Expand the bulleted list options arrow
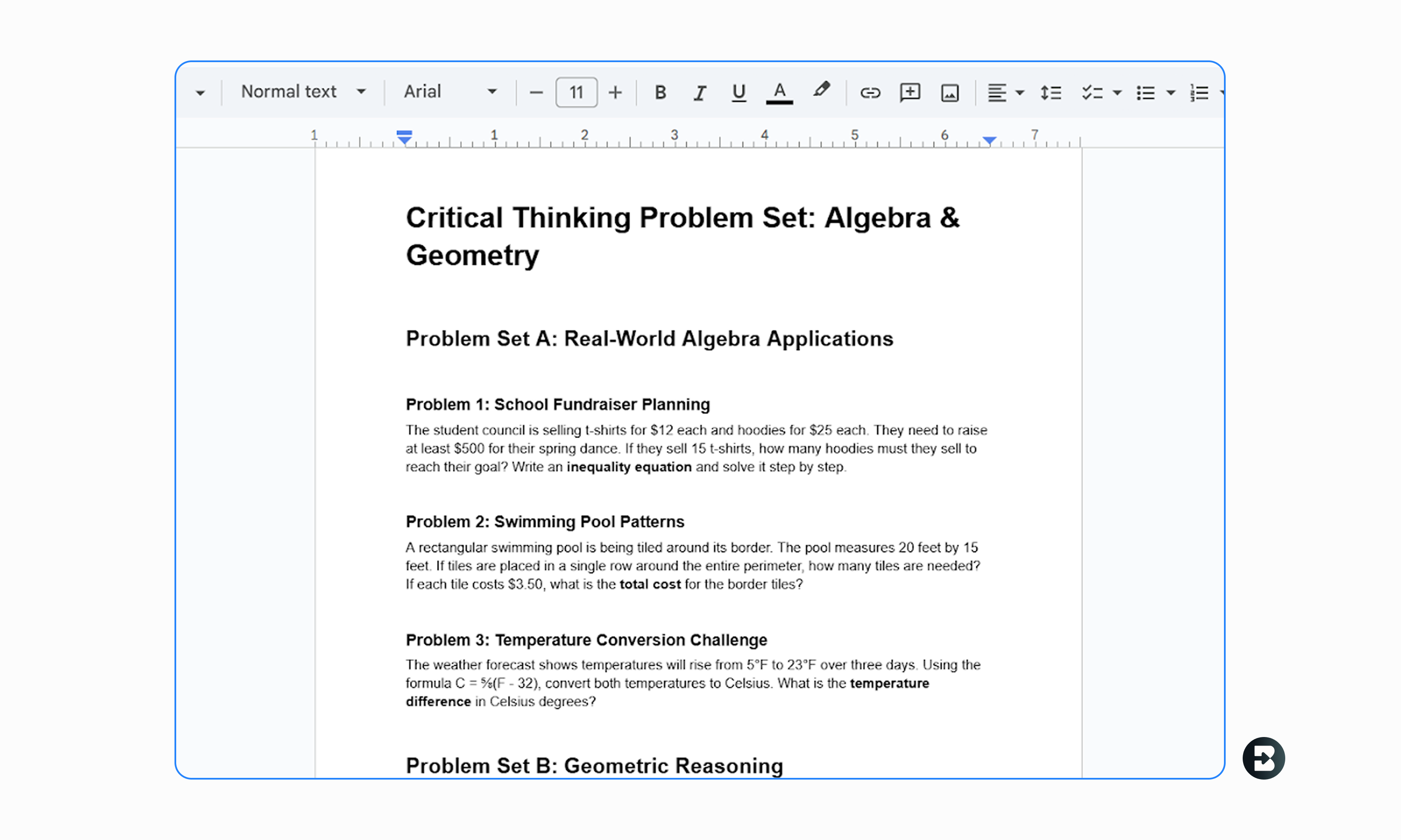Screen dimensions: 1401x840 coord(1171,92)
